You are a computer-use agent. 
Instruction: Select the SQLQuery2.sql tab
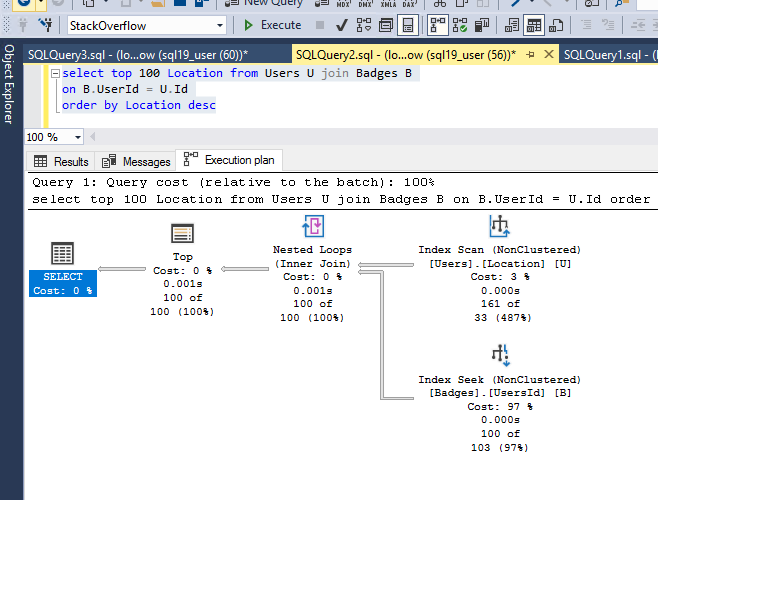(x=406, y=55)
